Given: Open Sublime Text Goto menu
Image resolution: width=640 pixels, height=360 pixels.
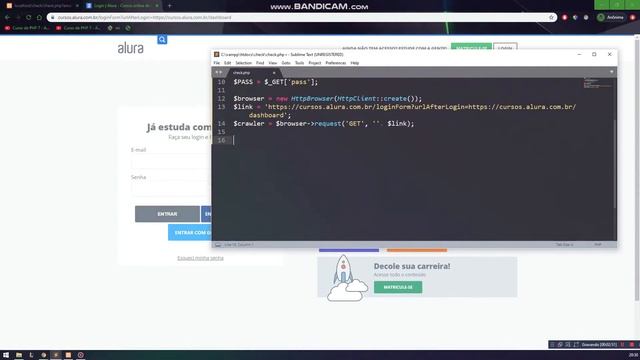Looking at the screenshot, I should point(286,63).
